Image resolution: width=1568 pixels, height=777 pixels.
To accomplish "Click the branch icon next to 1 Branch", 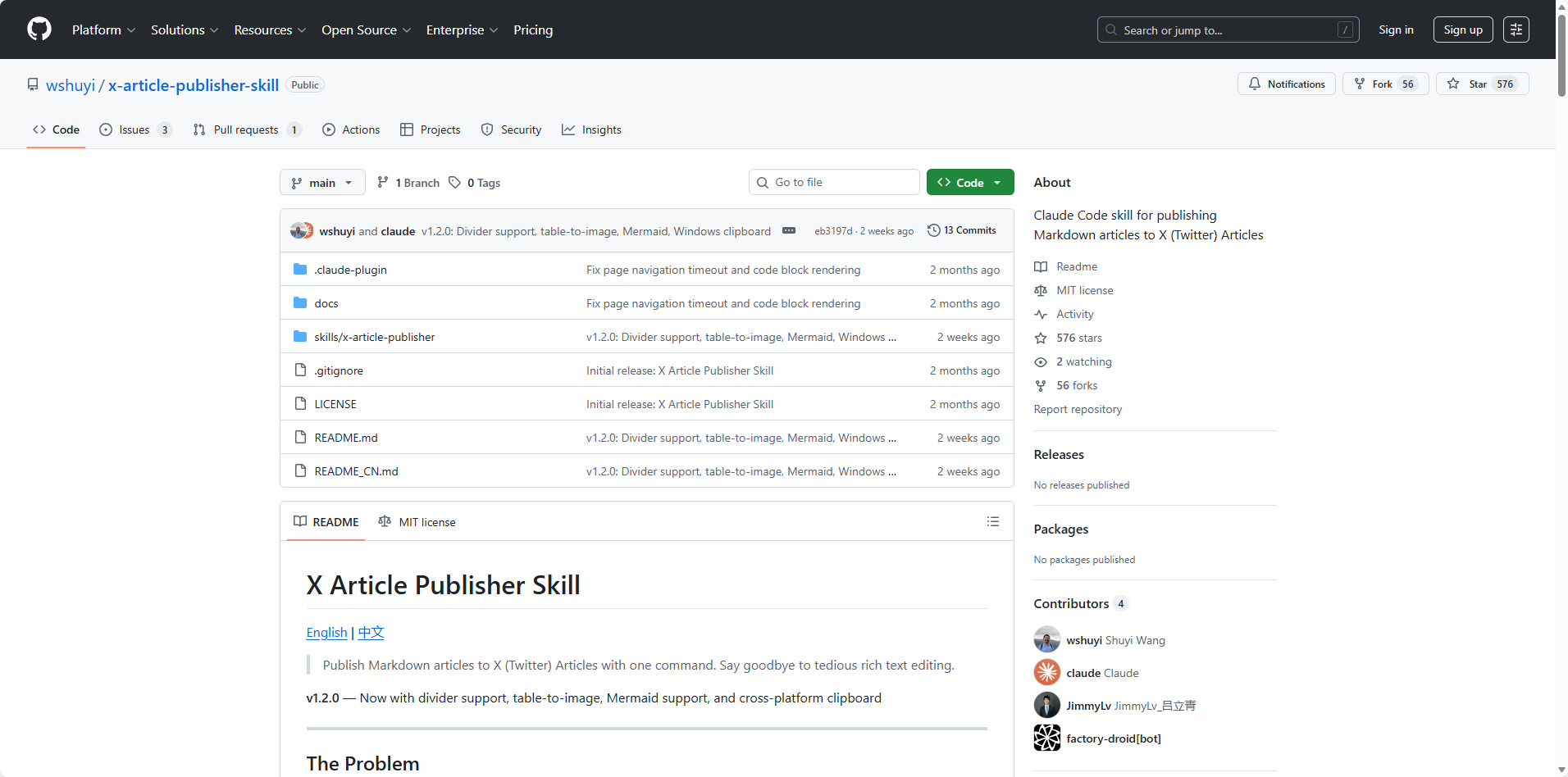I will (x=384, y=182).
